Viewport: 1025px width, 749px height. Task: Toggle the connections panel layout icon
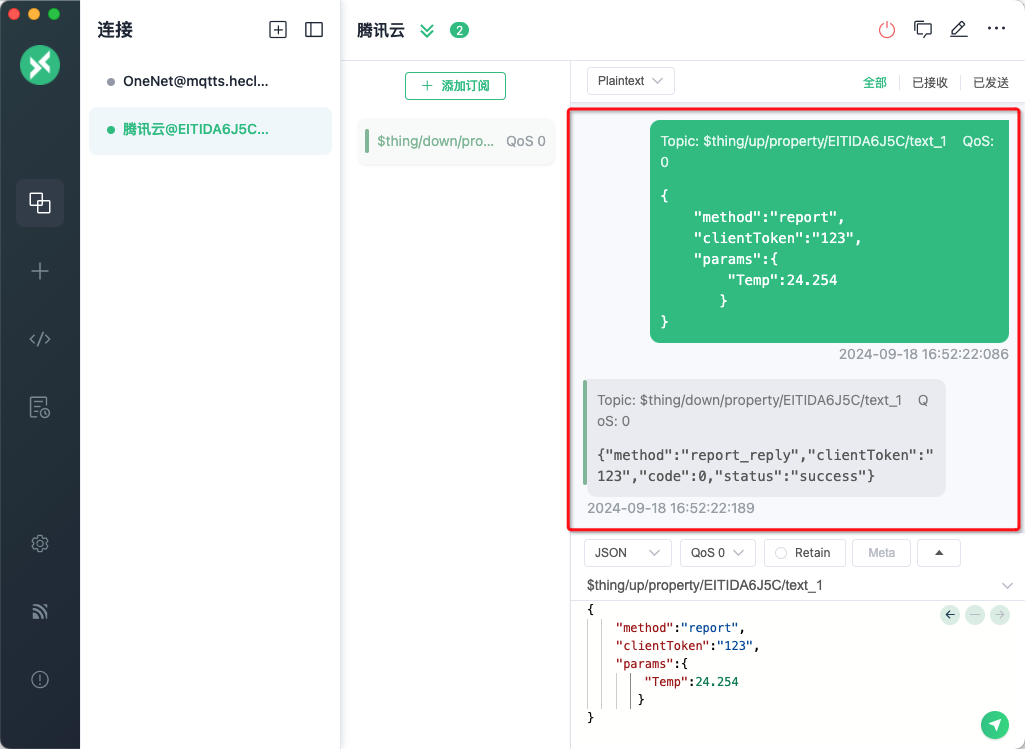(314, 30)
